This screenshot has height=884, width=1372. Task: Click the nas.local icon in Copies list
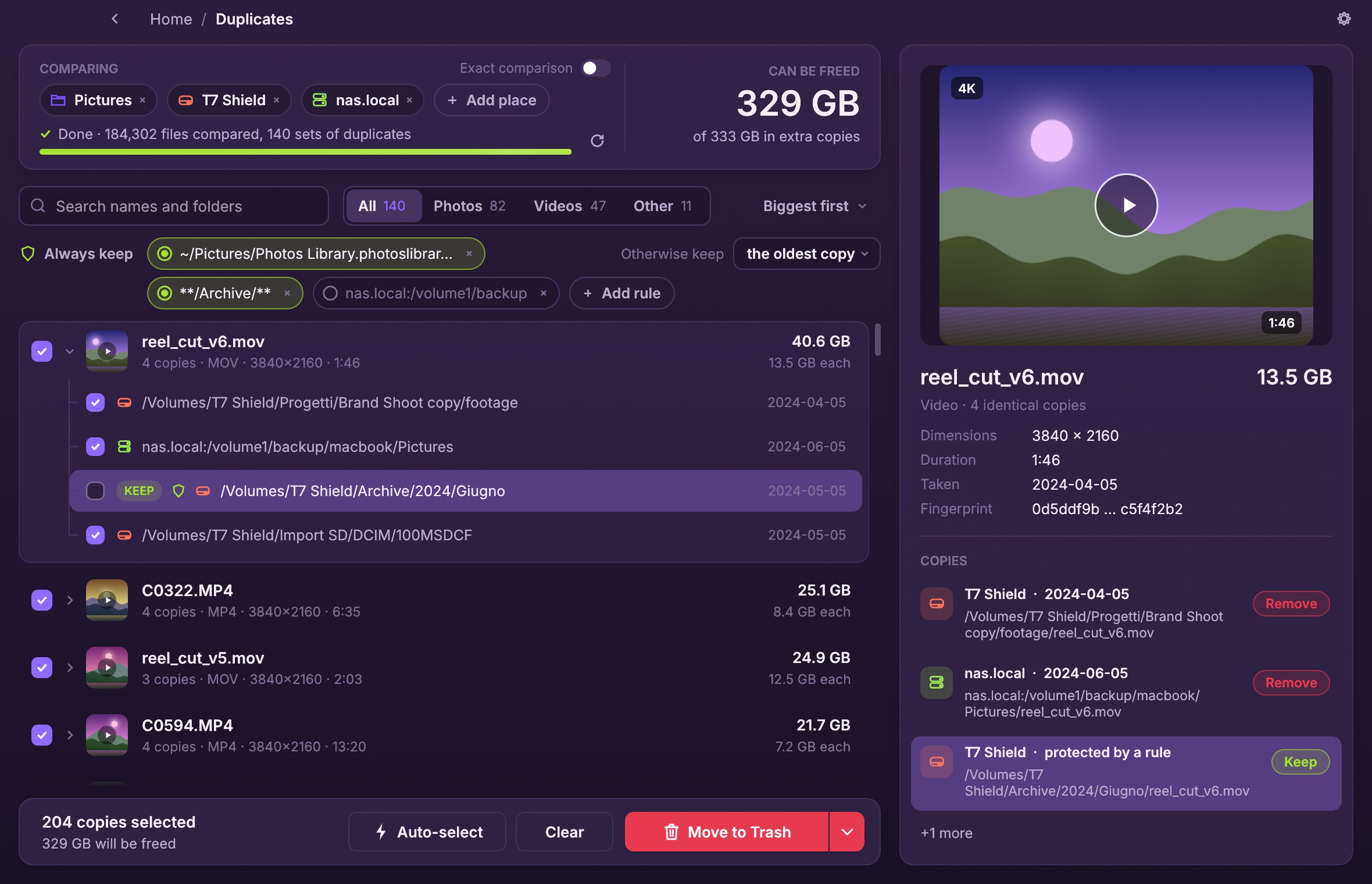pos(937,683)
